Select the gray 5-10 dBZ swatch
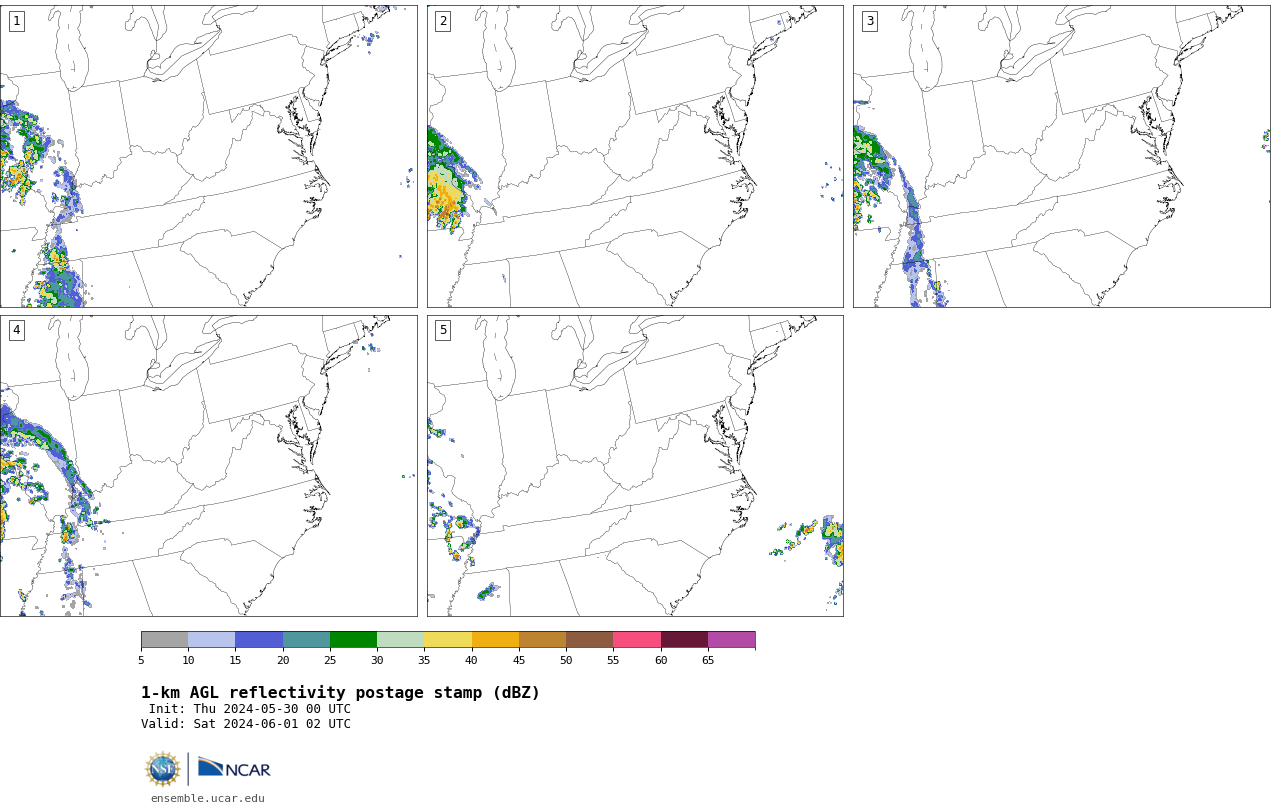This screenshot has height=809, width=1280. 164,640
